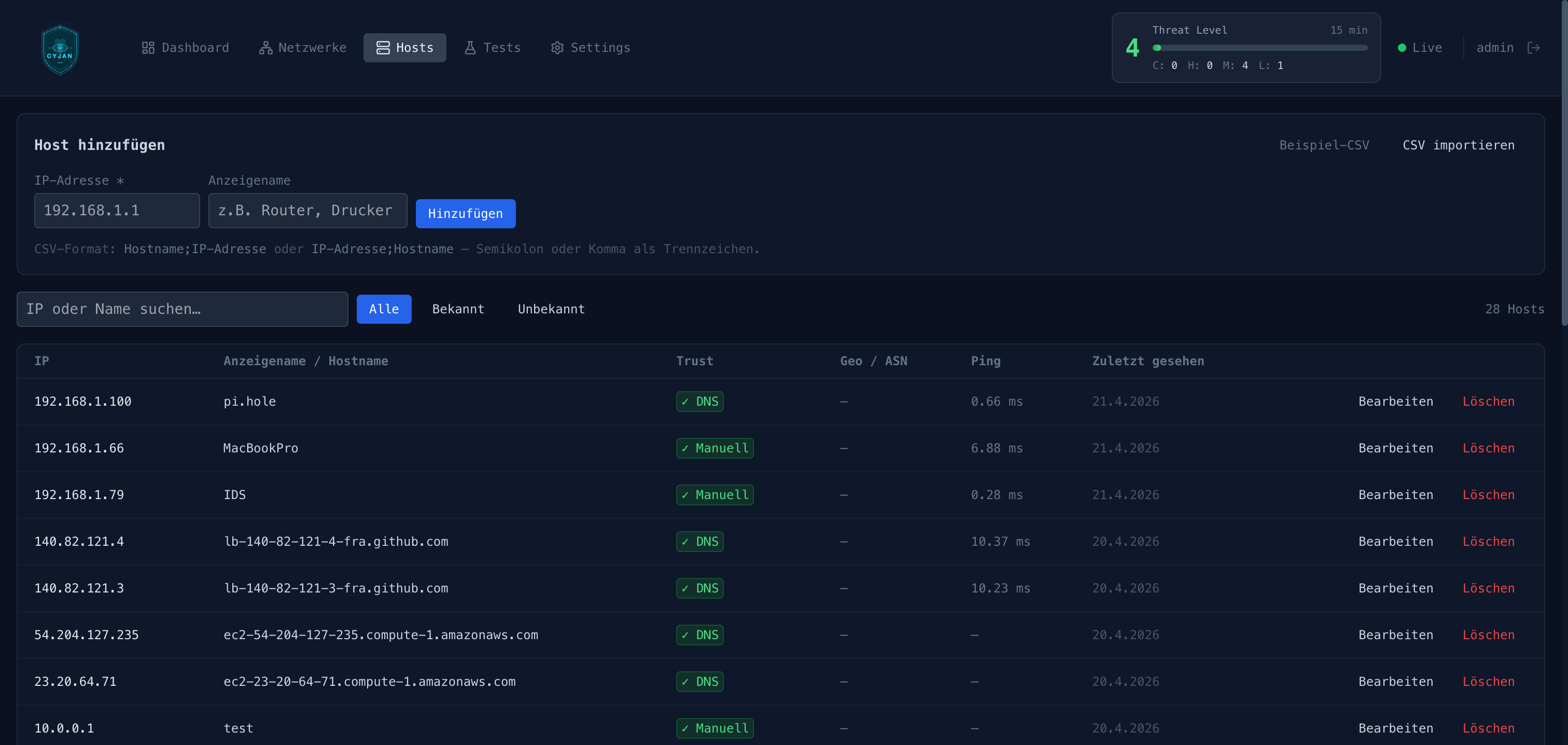Show only Unbekannt hosts
The height and width of the screenshot is (745, 1568).
coord(551,309)
